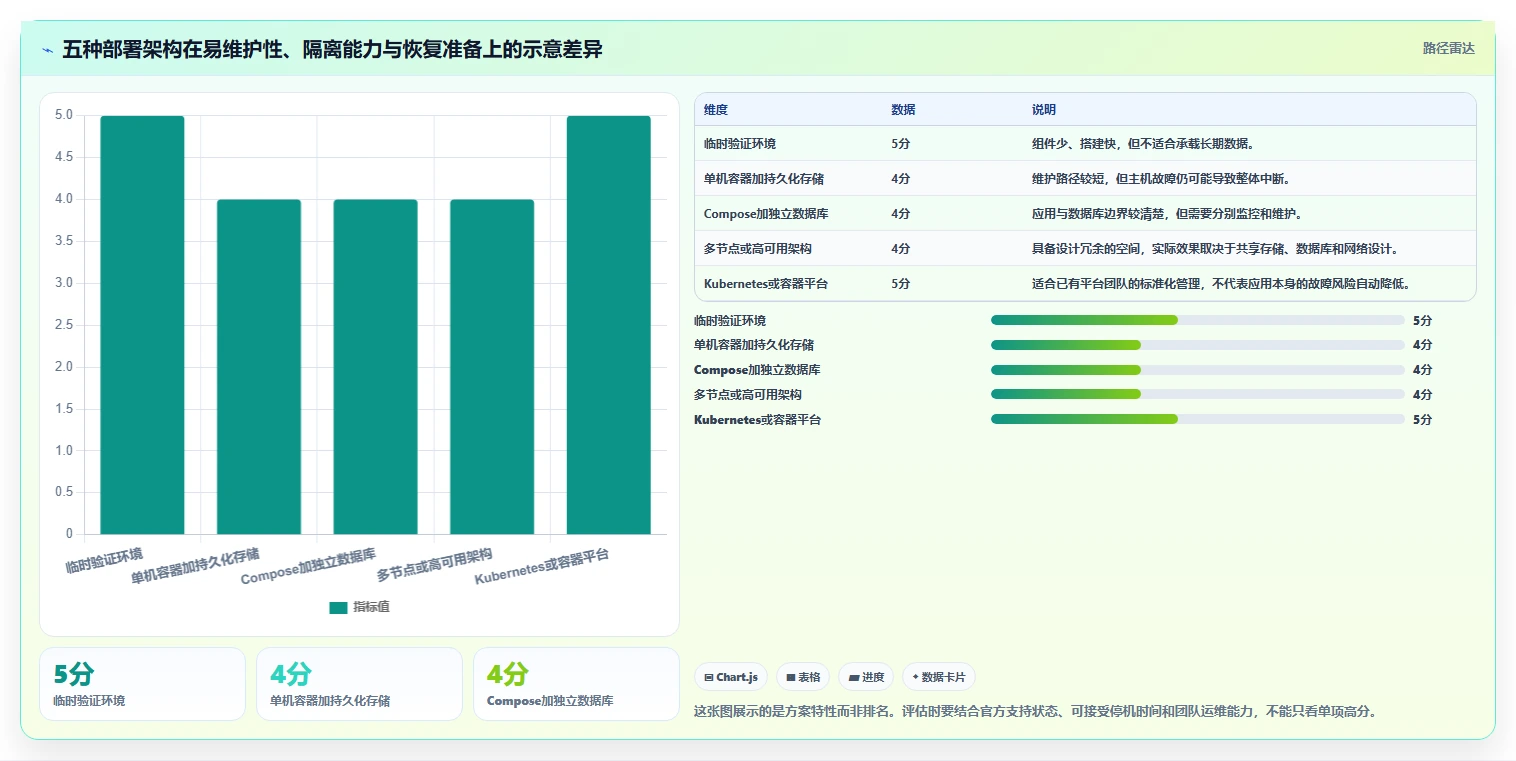Click the description starting with 适合已有平台团队的标准化管理
The width and height of the screenshot is (1516, 761).
pos(1221,284)
